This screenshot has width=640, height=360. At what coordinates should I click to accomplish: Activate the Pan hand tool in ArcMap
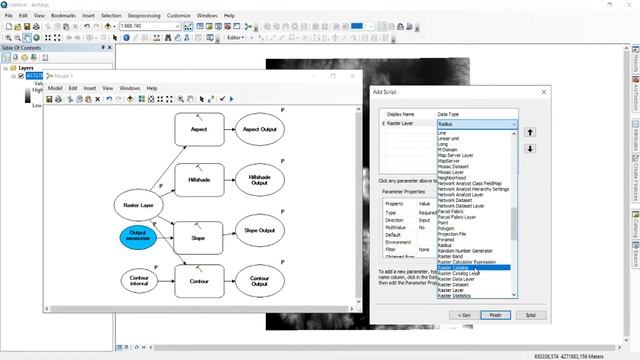(x=27, y=38)
